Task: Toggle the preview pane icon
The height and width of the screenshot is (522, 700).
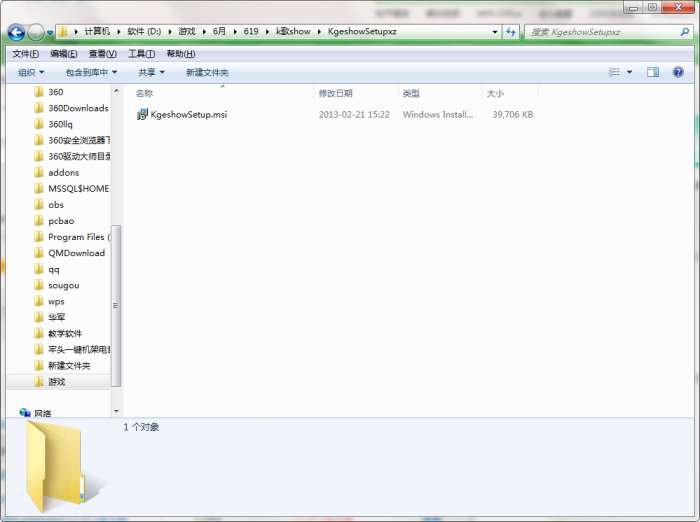Action: coord(653,72)
